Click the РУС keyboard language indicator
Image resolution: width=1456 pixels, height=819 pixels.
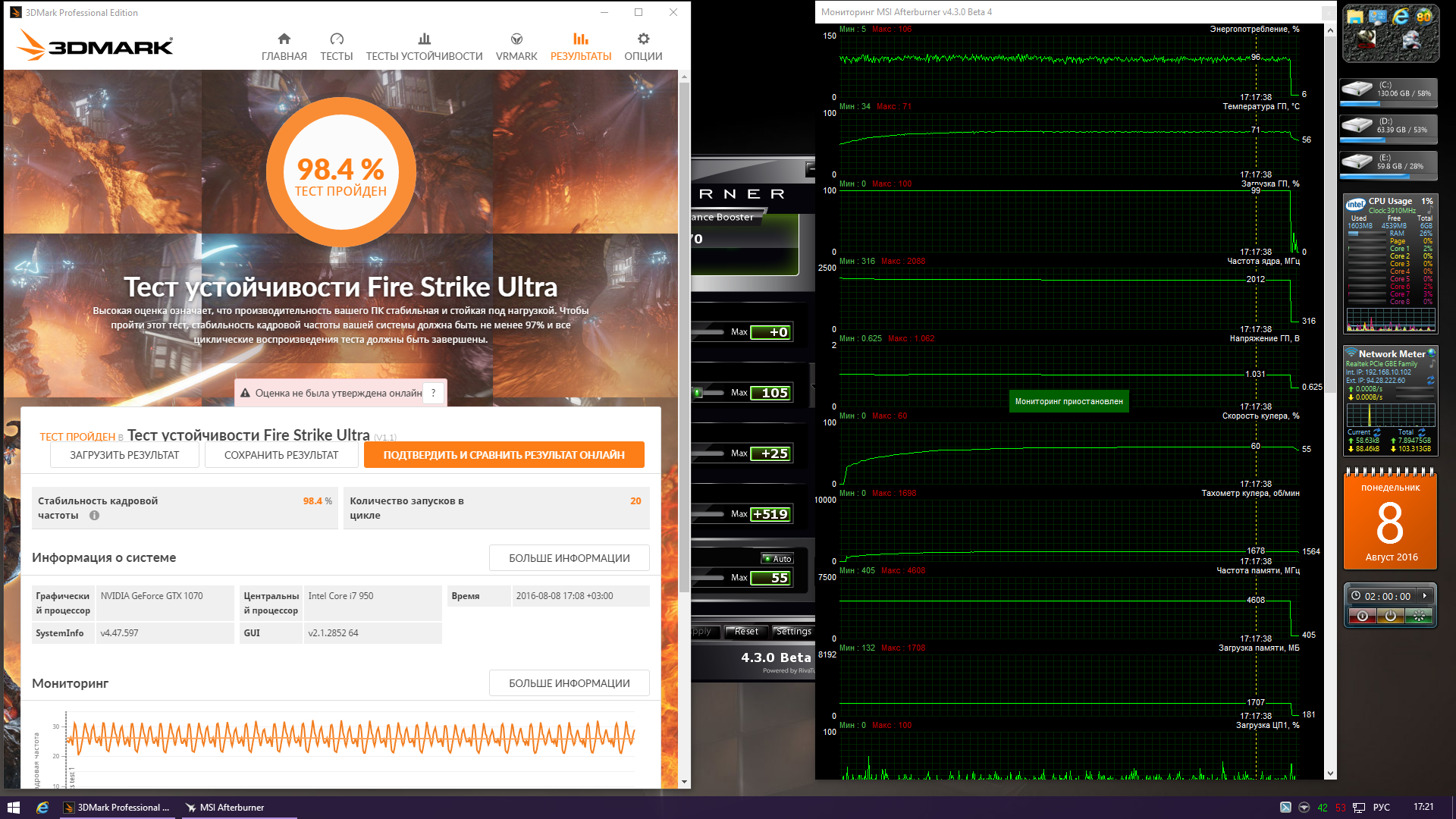(1382, 808)
